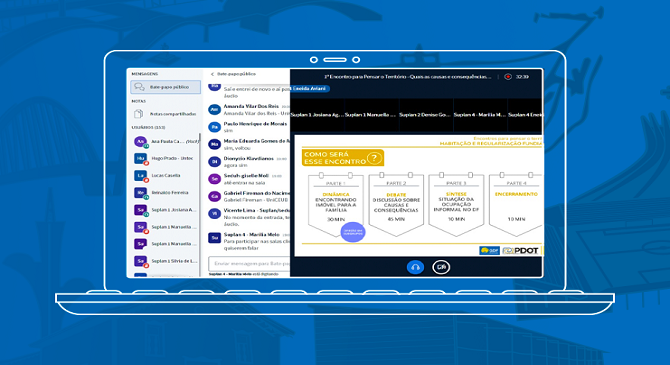Select user Hugo Prado - Unitec
Viewport: 670px width, 365px height.
[x=166, y=158]
